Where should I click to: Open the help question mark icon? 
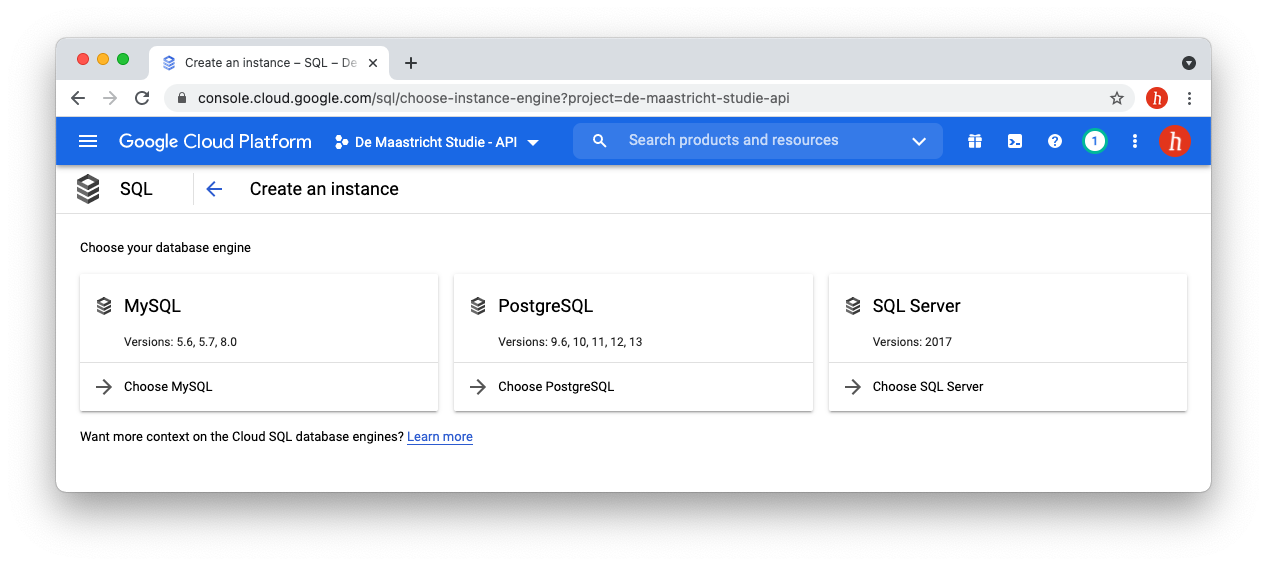(1054, 141)
